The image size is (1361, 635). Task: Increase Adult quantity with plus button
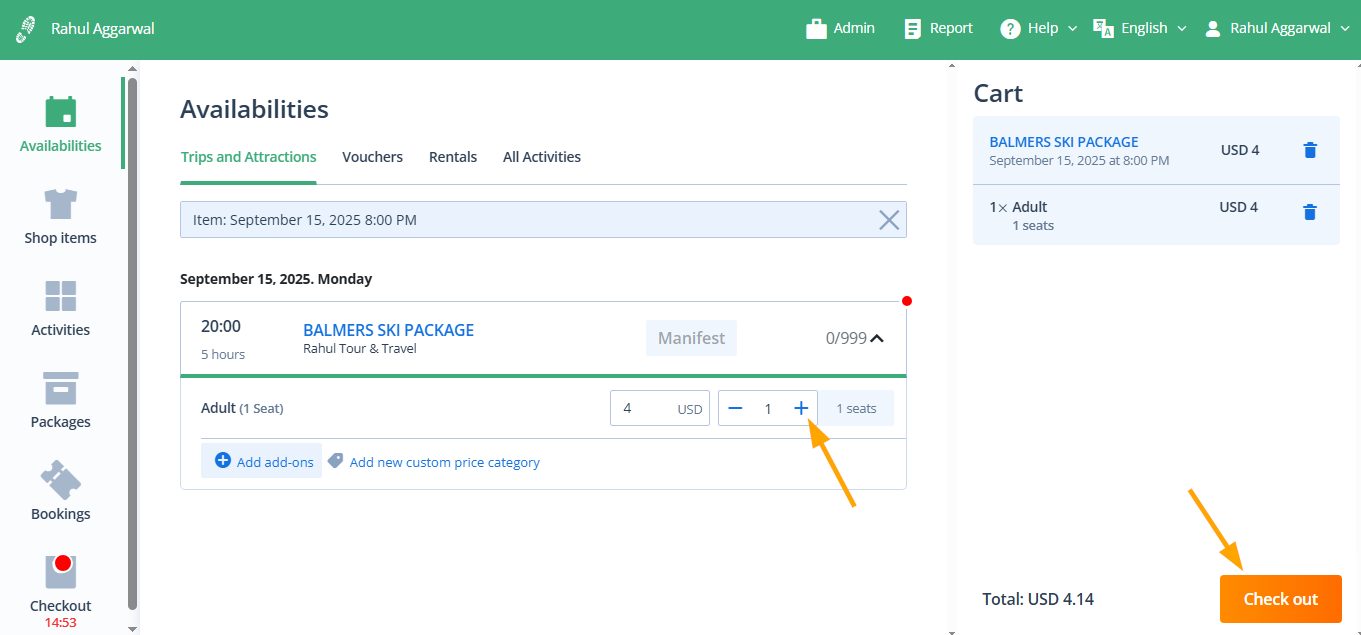pyautogui.click(x=801, y=408)
